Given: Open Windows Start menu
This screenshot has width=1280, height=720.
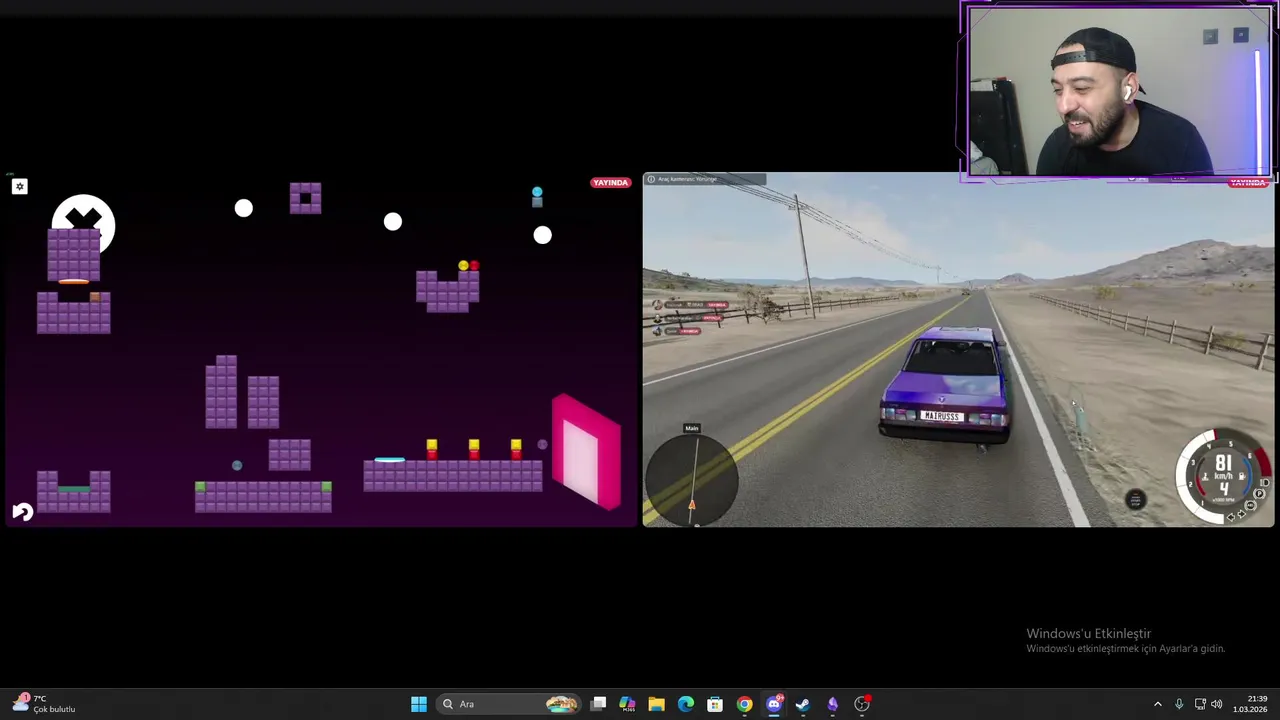Looking at the screenshot, I should coord(419,704).
